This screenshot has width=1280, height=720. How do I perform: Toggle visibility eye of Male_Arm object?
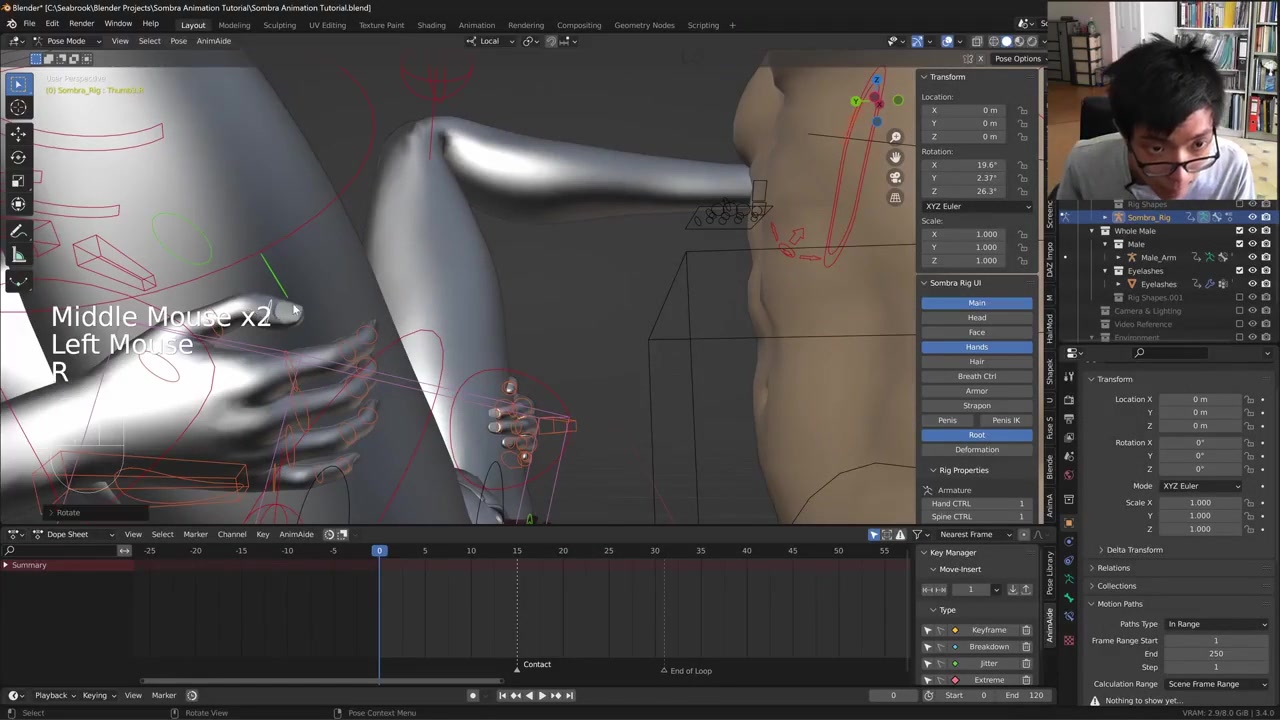click(x=1252, y=257)
